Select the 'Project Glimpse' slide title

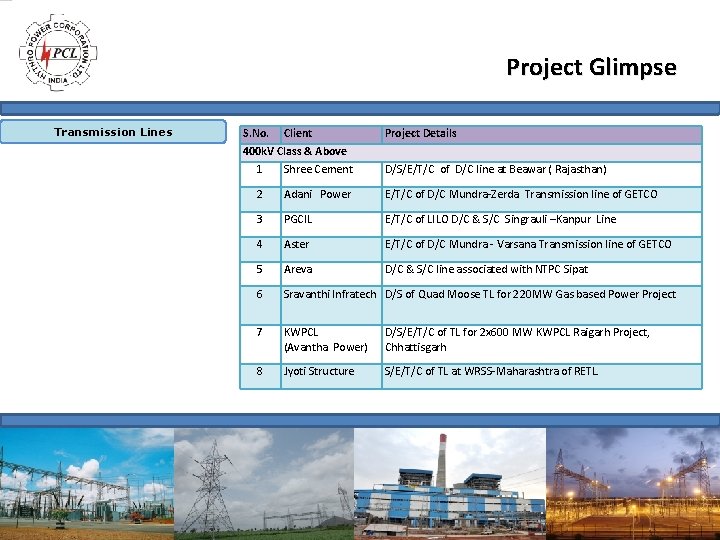(x=591, y=68)
